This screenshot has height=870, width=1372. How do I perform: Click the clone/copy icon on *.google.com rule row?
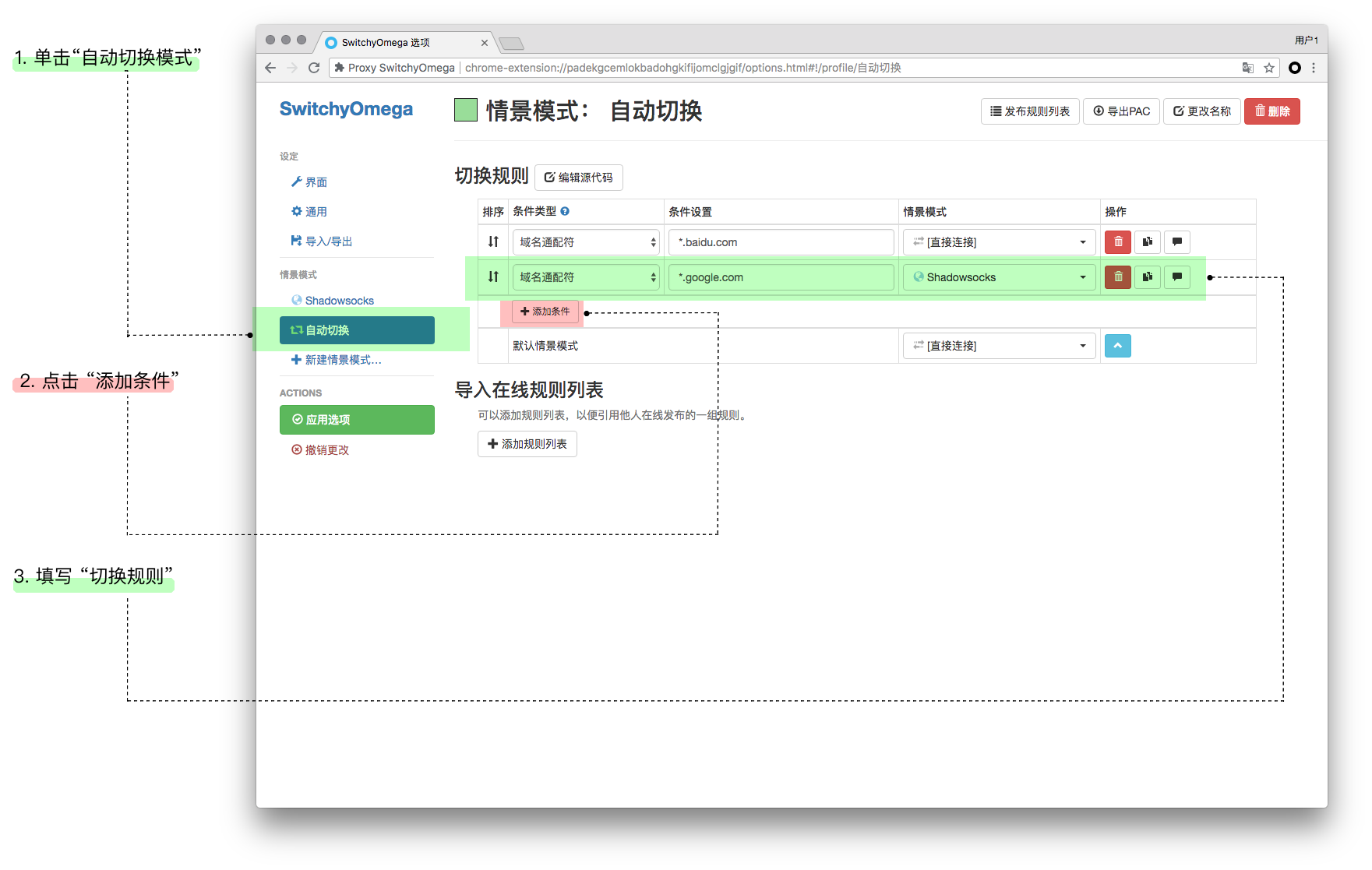pyautogui.click(x=1147, y=276)
